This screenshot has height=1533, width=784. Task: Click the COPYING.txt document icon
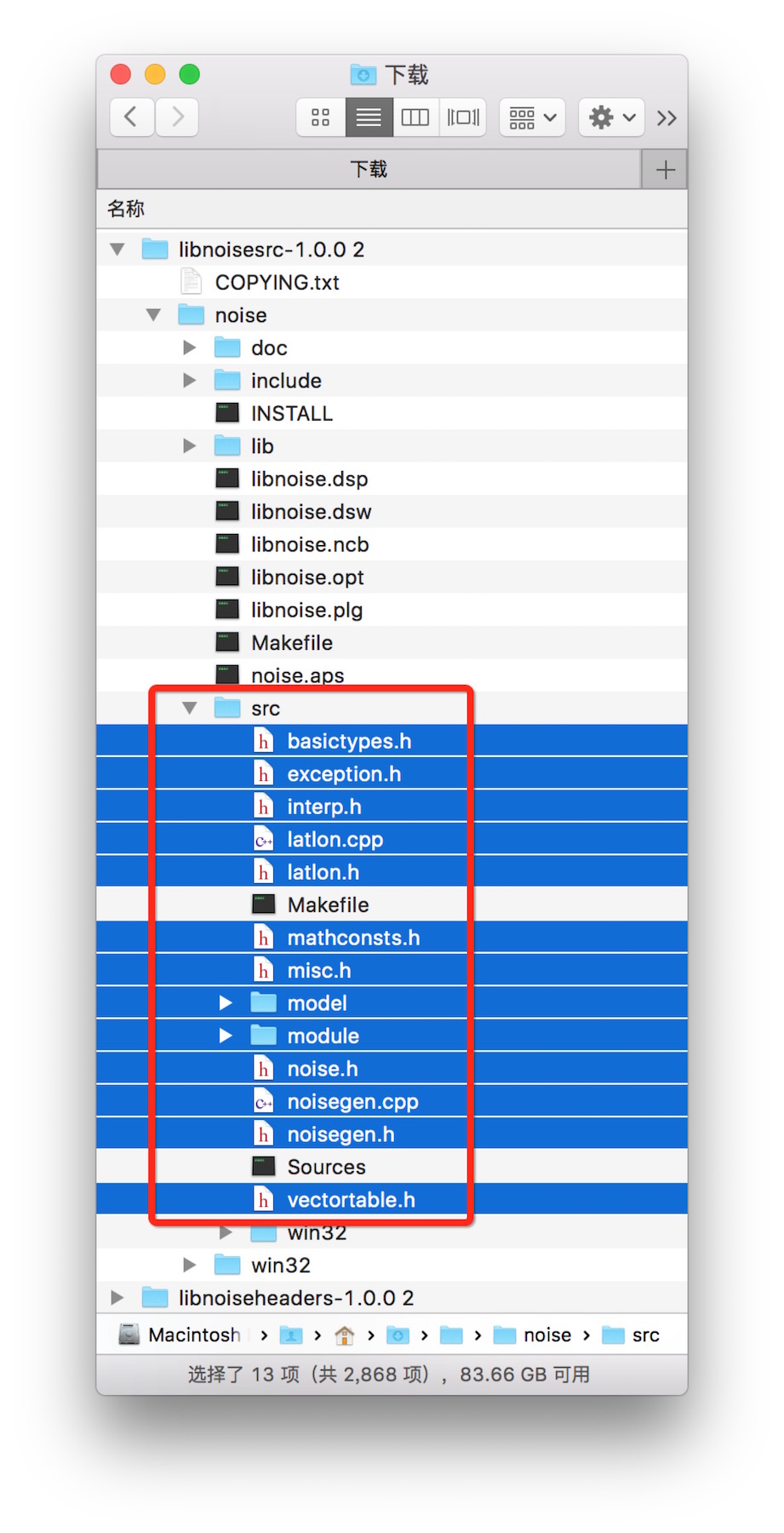point(191,282)
